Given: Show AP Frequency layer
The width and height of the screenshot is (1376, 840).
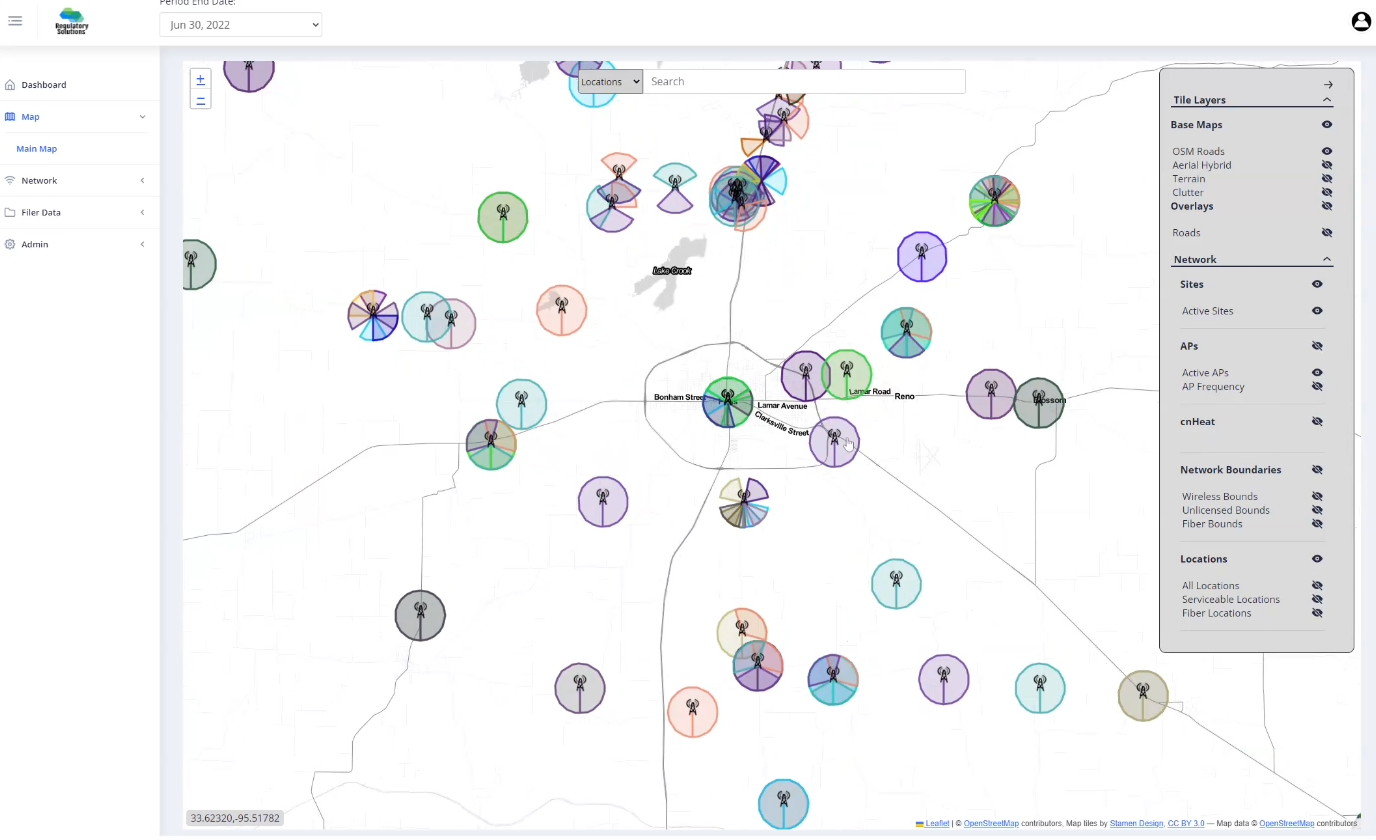Looking at the screenshot, I should pyautogui.click(x=1317, y=386).
